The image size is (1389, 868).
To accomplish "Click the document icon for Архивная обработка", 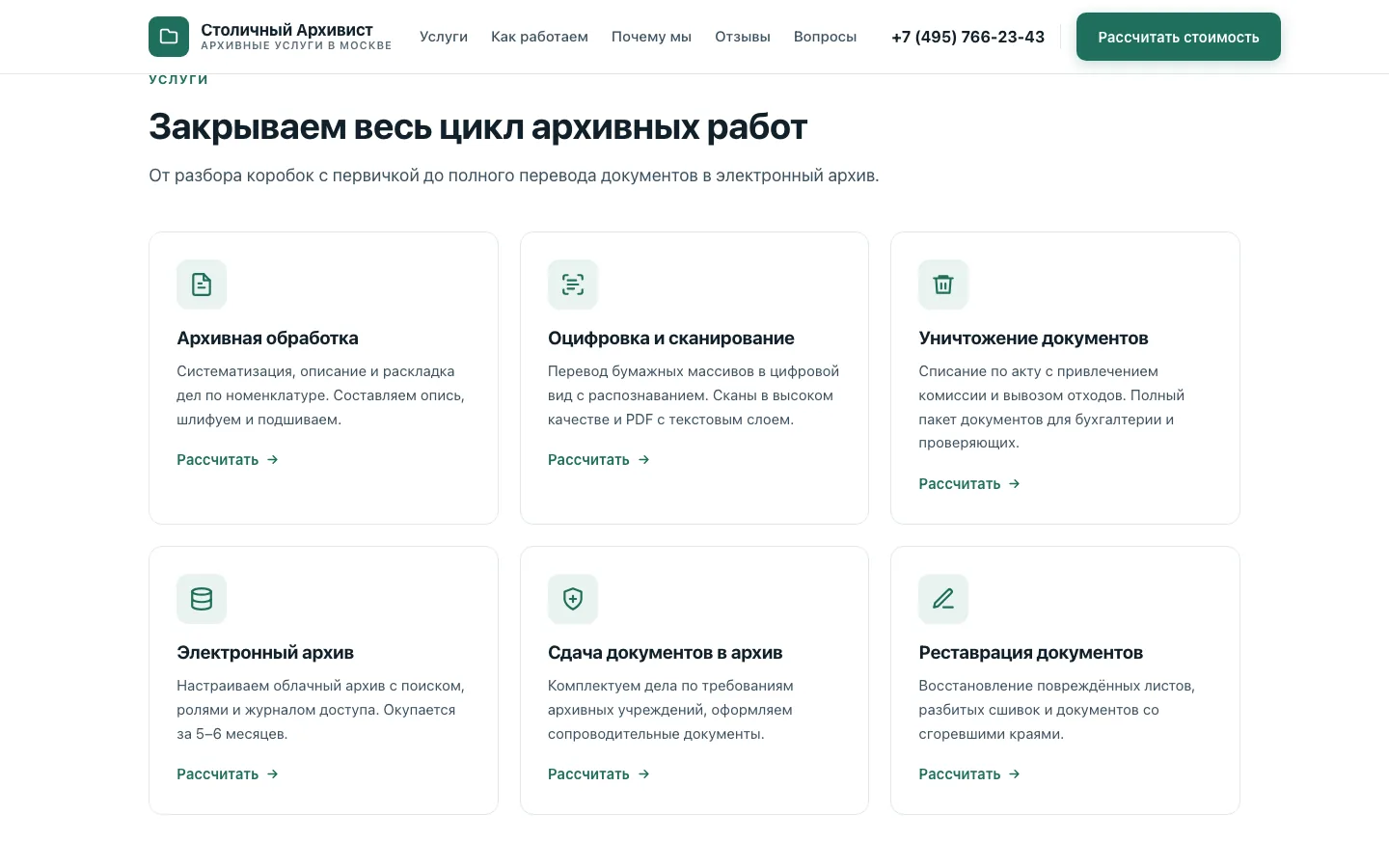I will (202, 285).
